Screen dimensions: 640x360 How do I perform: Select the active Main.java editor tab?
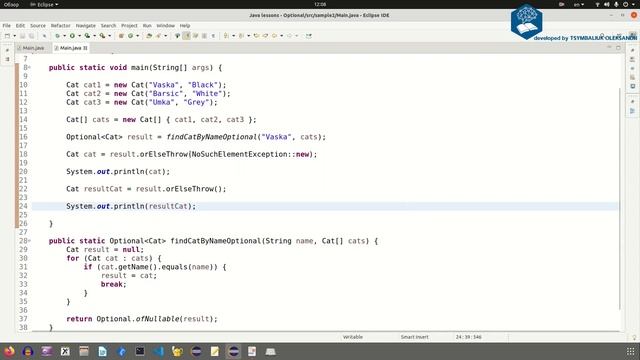70,48
